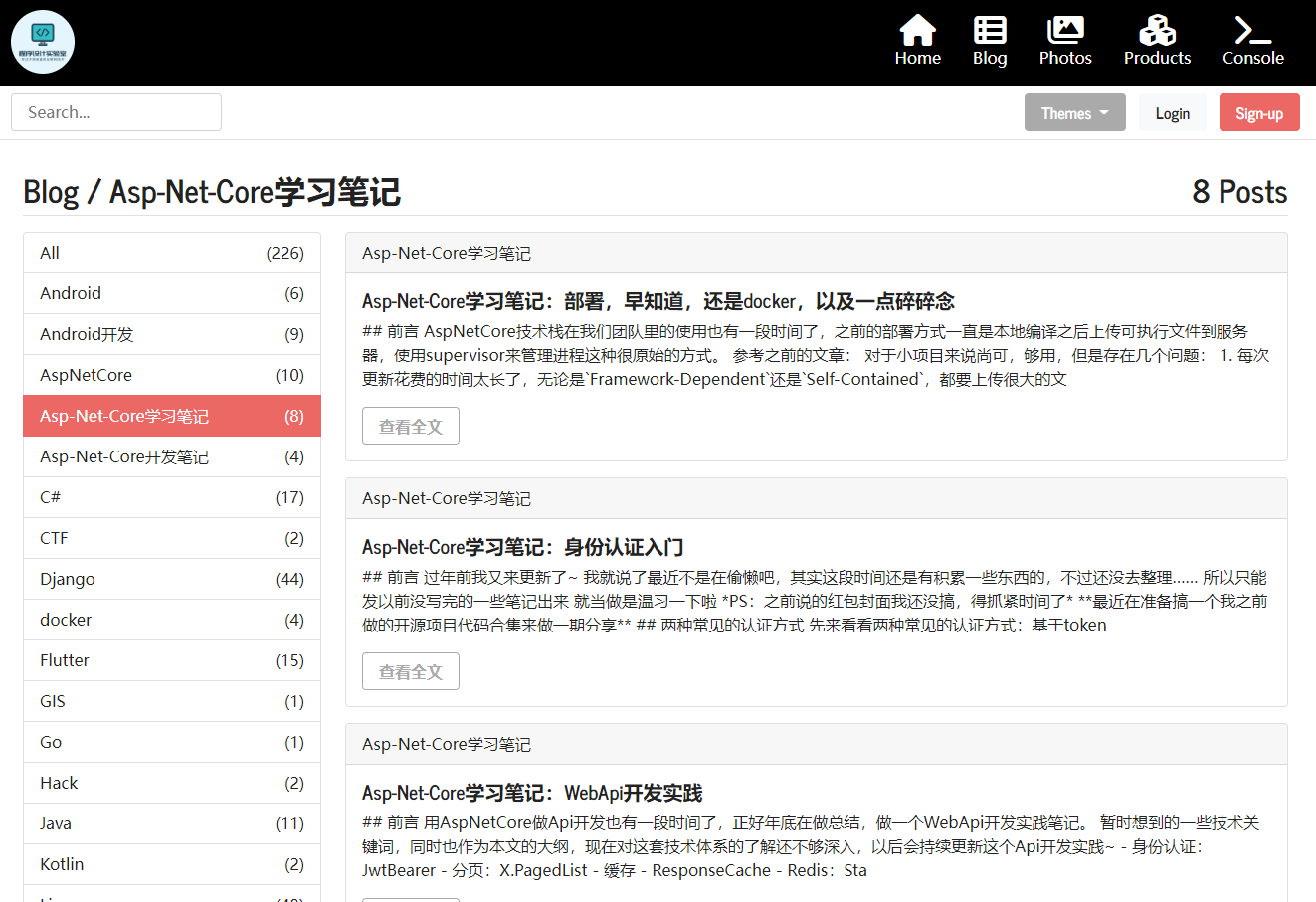Select the Kotlin category
The height and width of the screenshot is (902, 1316).
[172, 864]
